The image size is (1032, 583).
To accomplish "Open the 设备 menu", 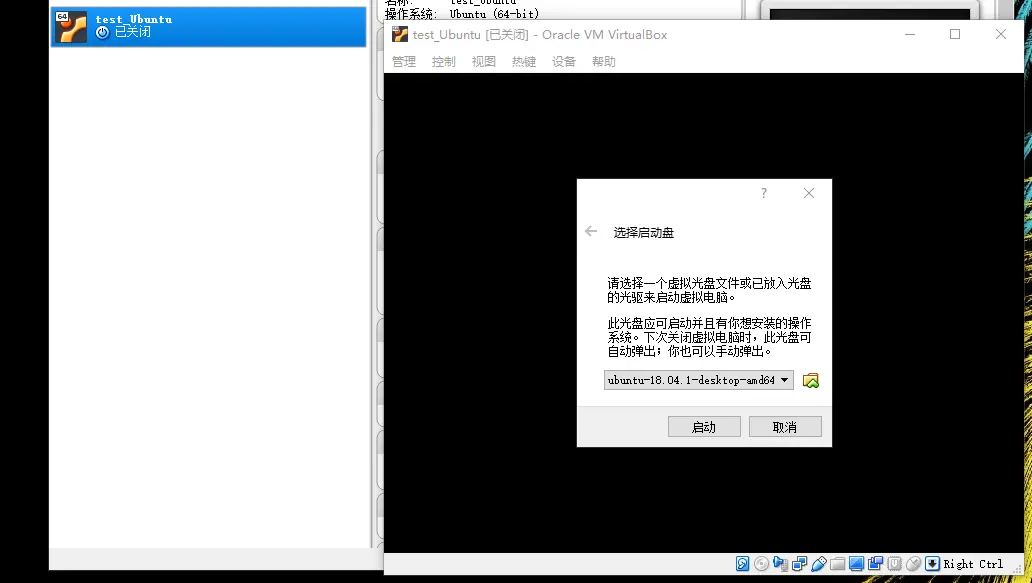I will pyautogui.click(x=563, y=61).
